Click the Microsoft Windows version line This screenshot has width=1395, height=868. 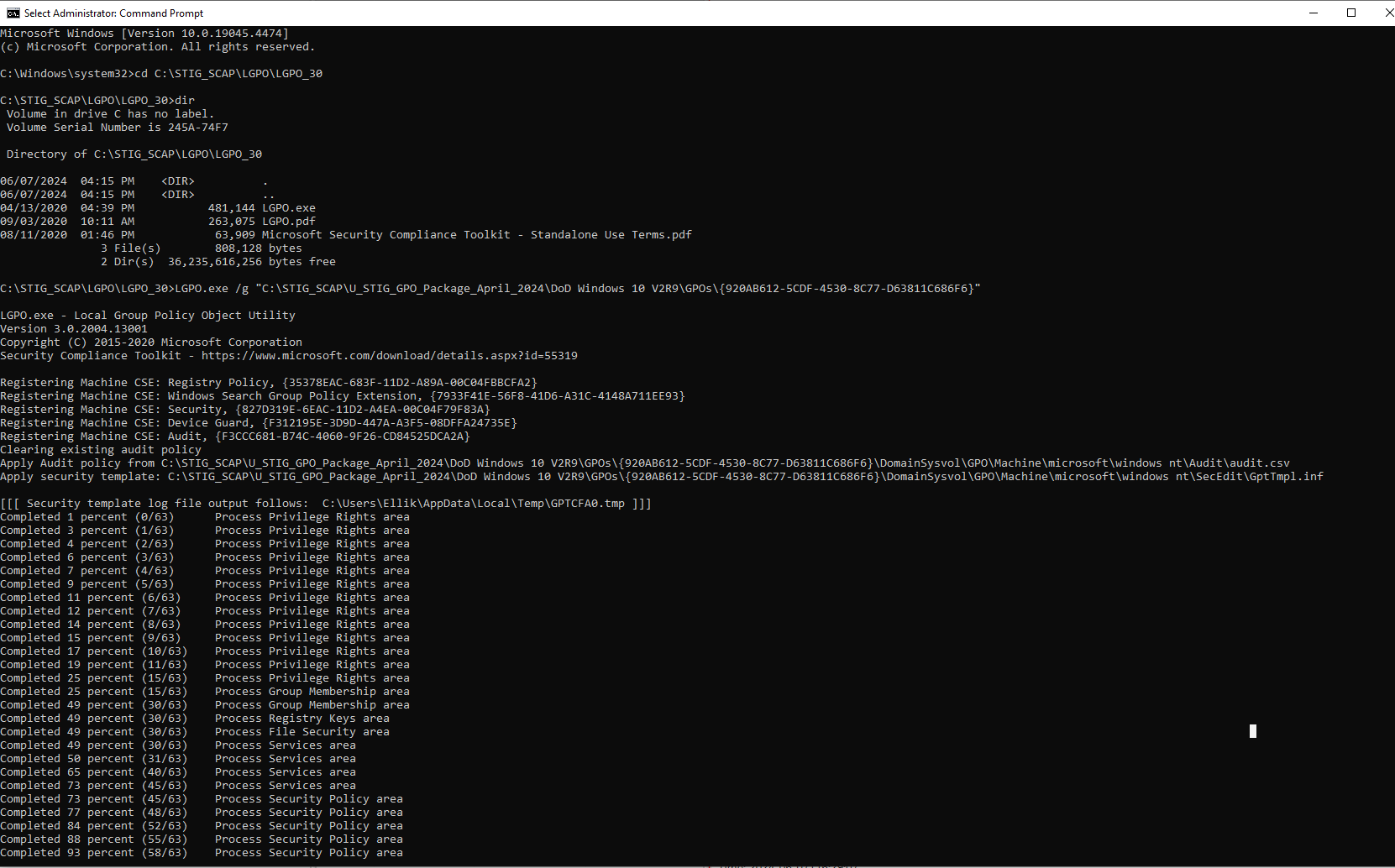(143, 33)
